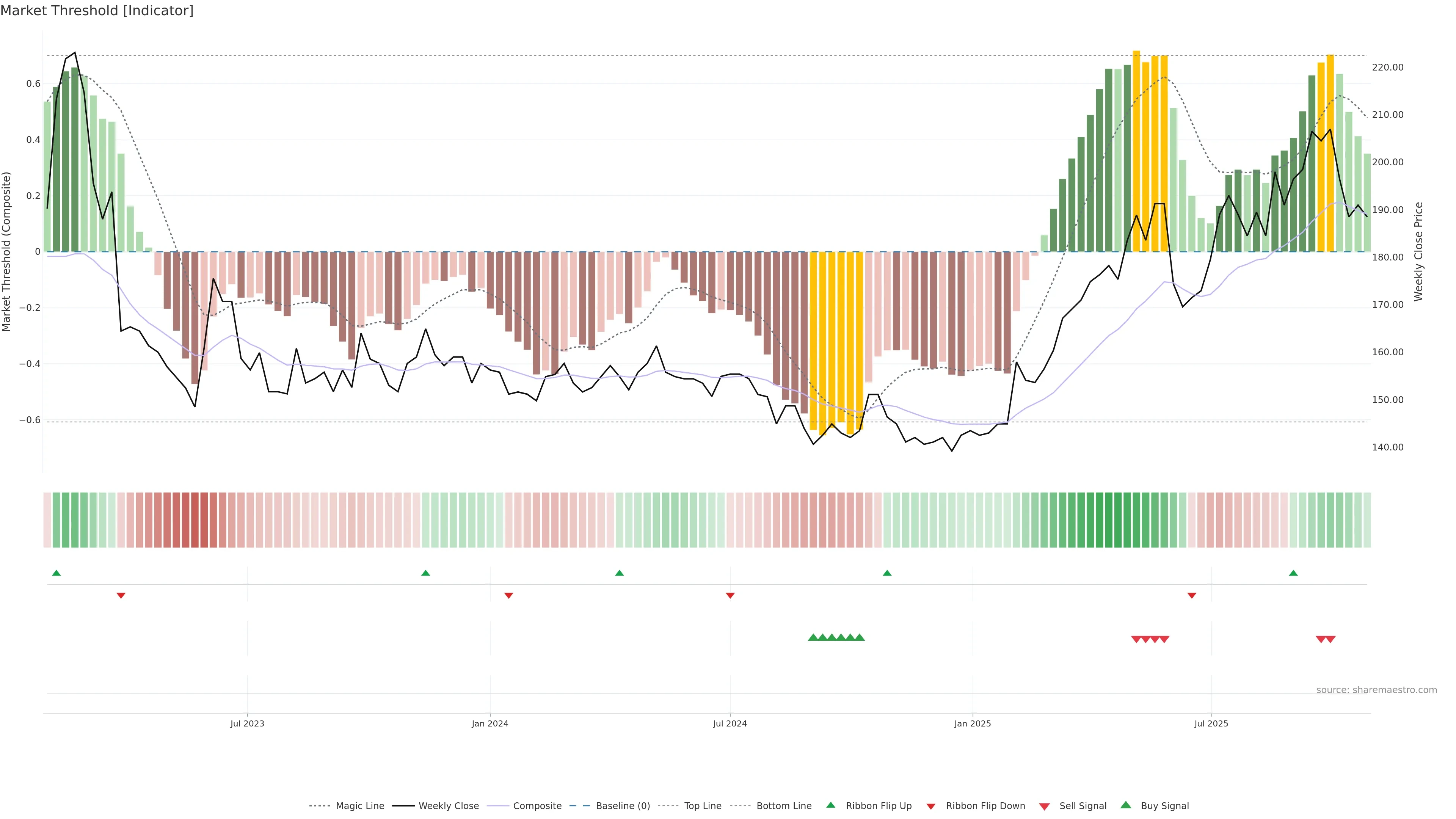Click the Top Line legend label
Viewport: 1456px width, 819px height.
703,806
